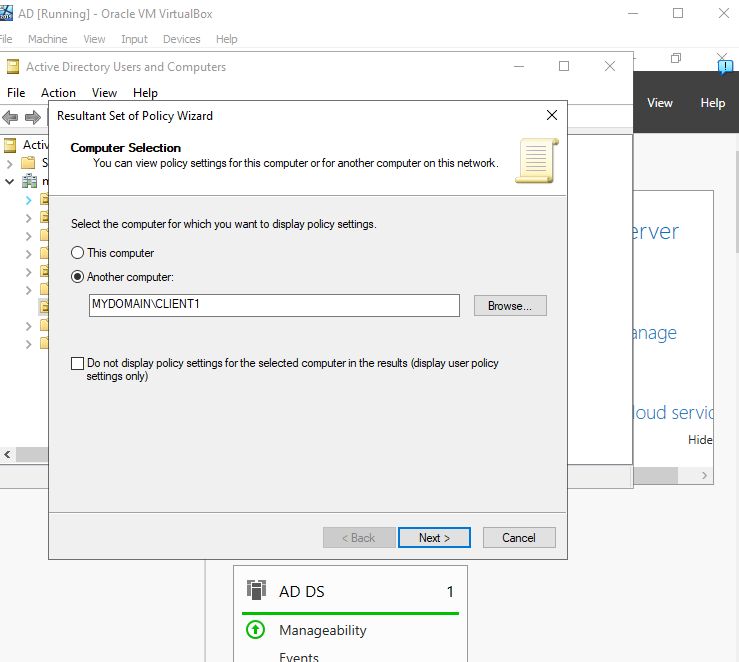Select the 'Another computer' radio button
Image resolution: width=739 pixels, height=662 pixels.
77,277
